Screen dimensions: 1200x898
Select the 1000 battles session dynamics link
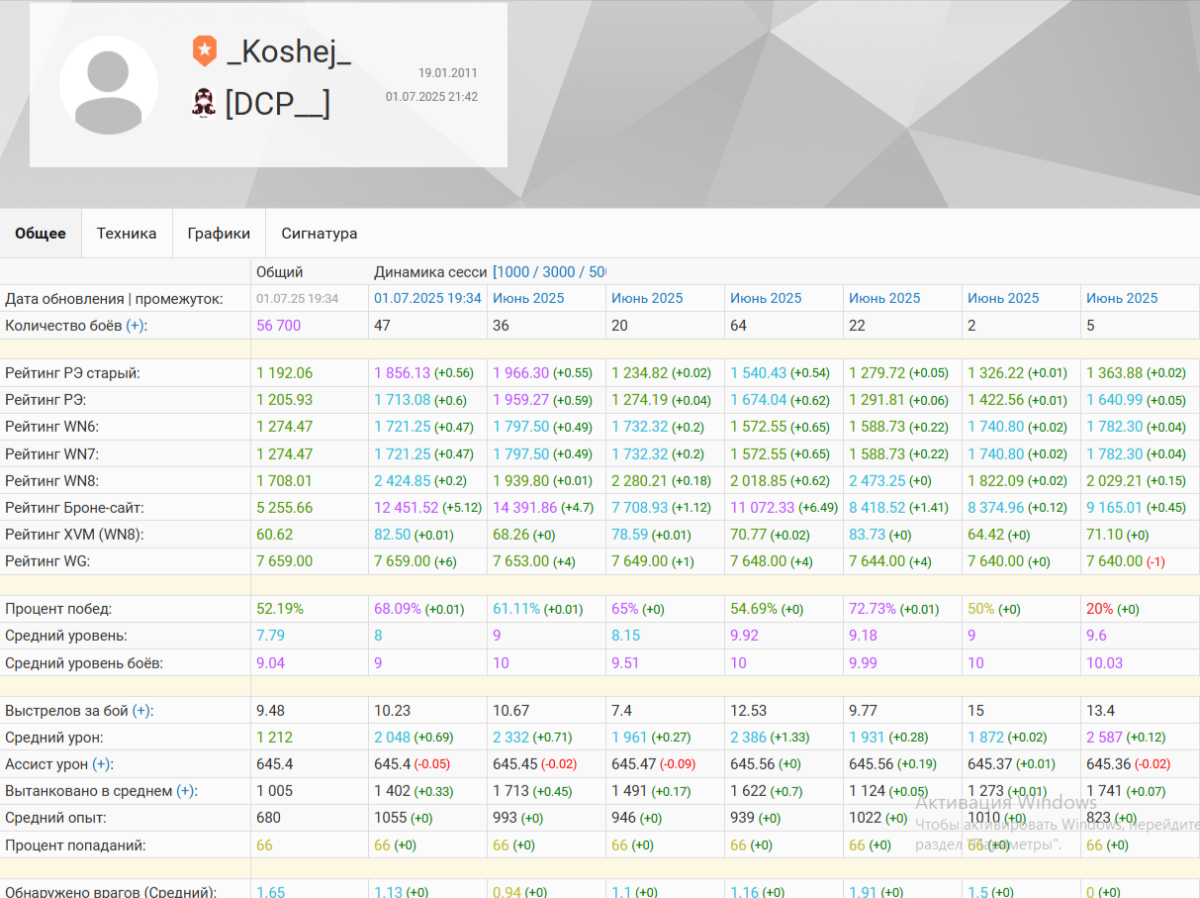(514, 272)
